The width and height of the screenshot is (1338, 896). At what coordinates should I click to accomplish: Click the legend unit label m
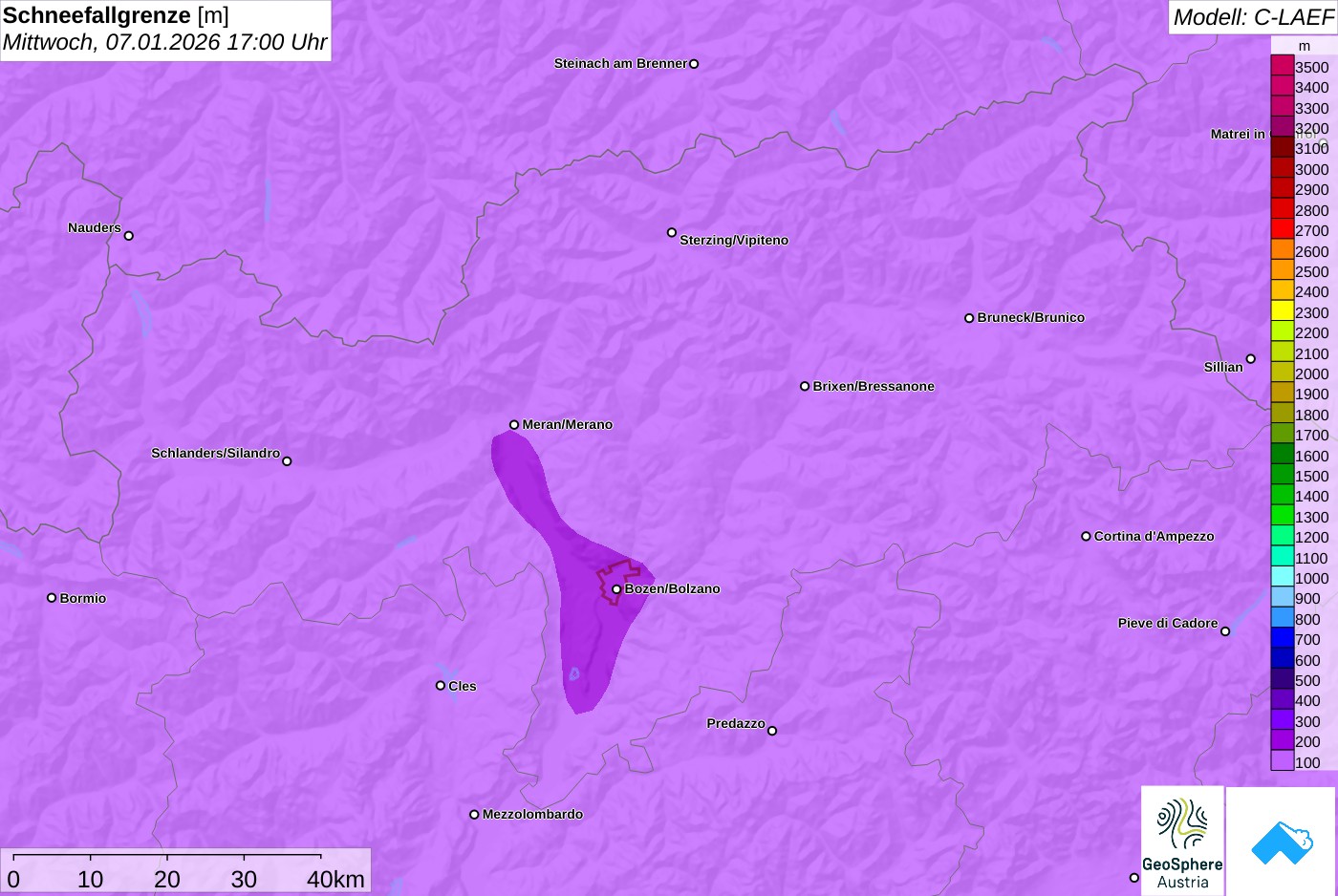point(1305,46)
